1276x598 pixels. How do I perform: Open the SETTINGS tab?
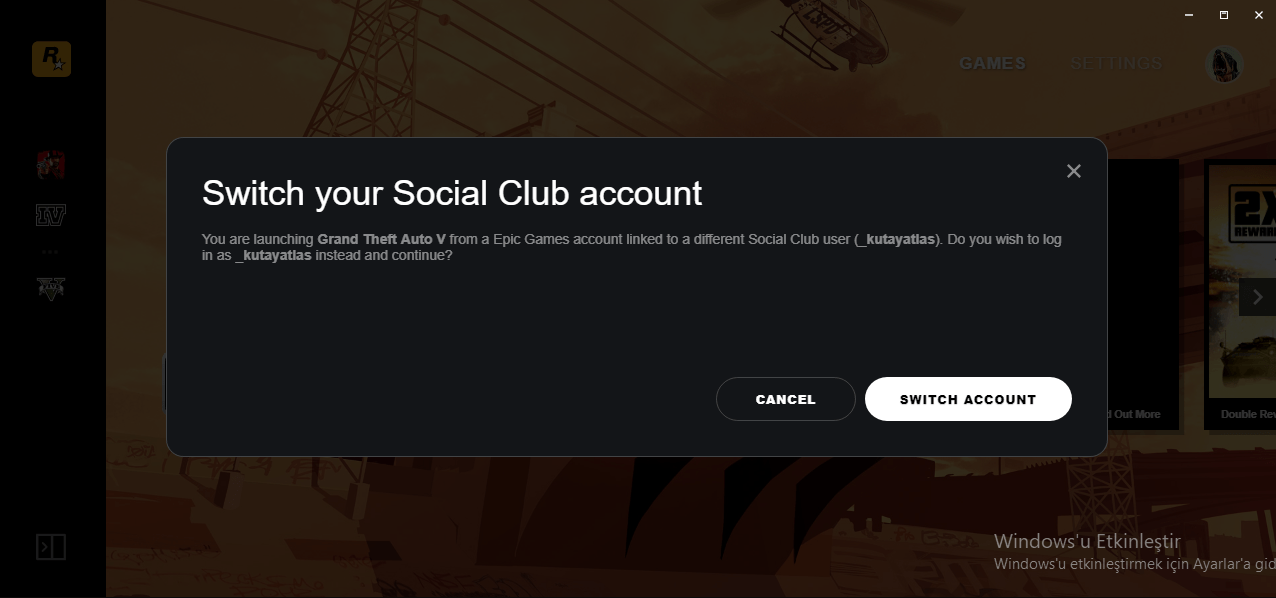tap(1116, 63)
